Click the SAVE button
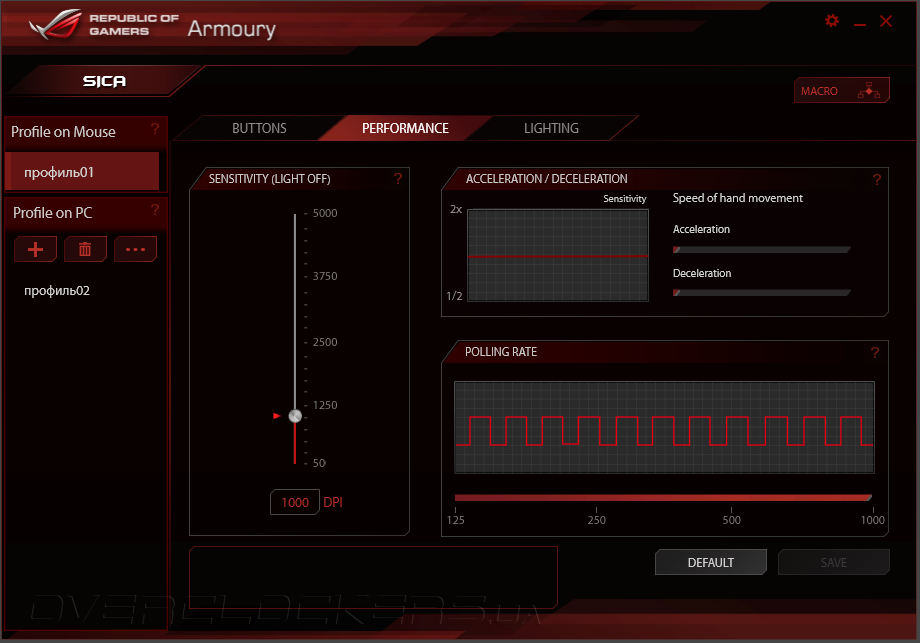 834,562
